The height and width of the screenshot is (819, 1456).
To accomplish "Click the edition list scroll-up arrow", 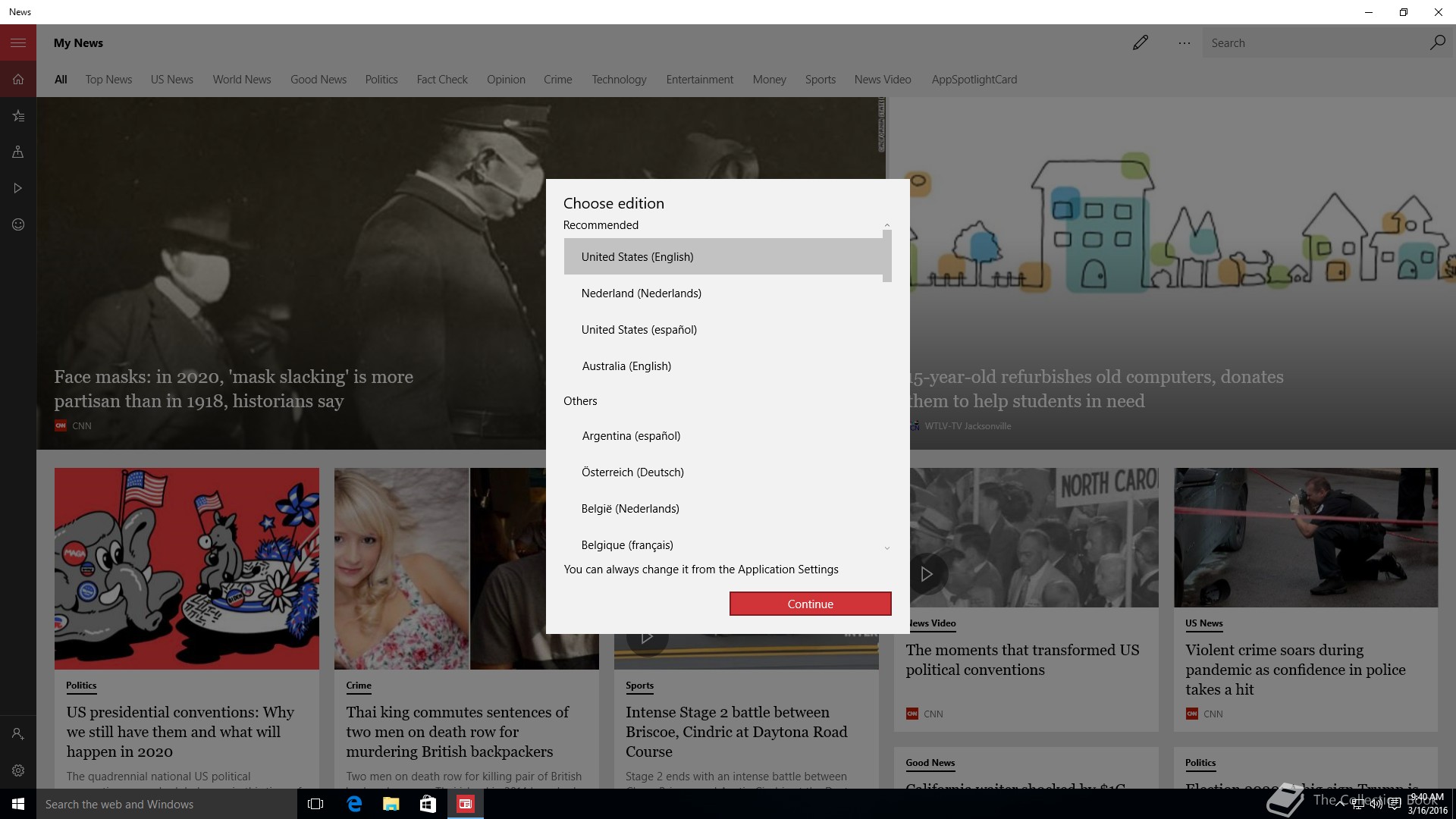I will coord(887,225).
